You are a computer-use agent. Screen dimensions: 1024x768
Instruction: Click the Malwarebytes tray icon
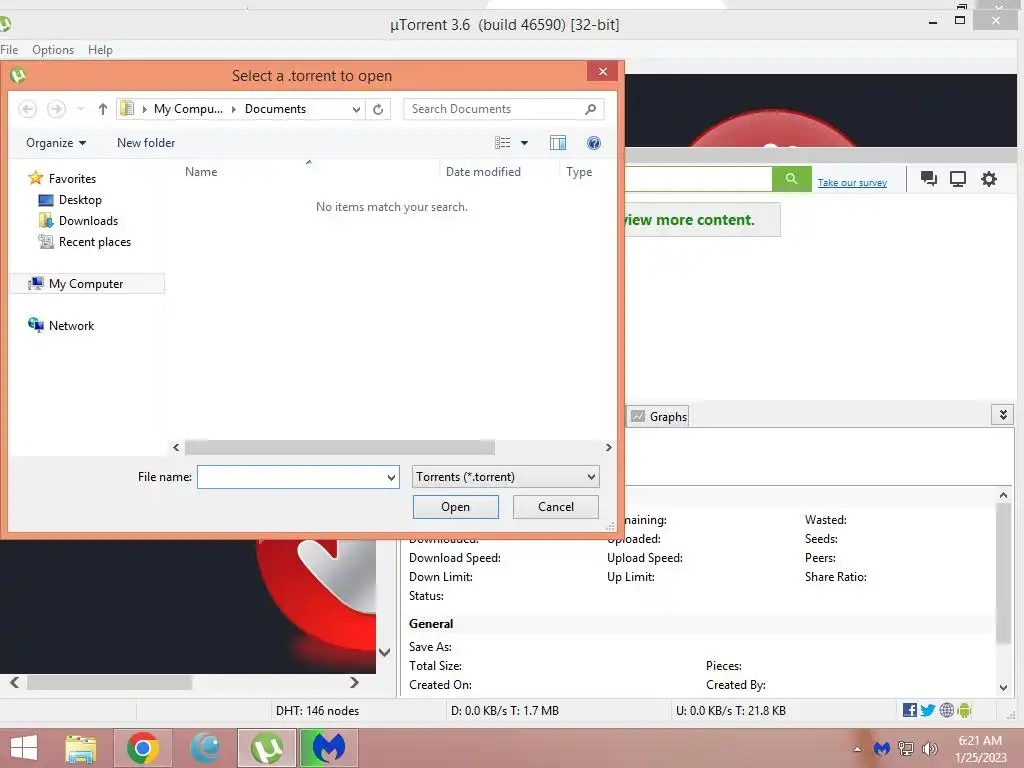[x=882, y=749]
